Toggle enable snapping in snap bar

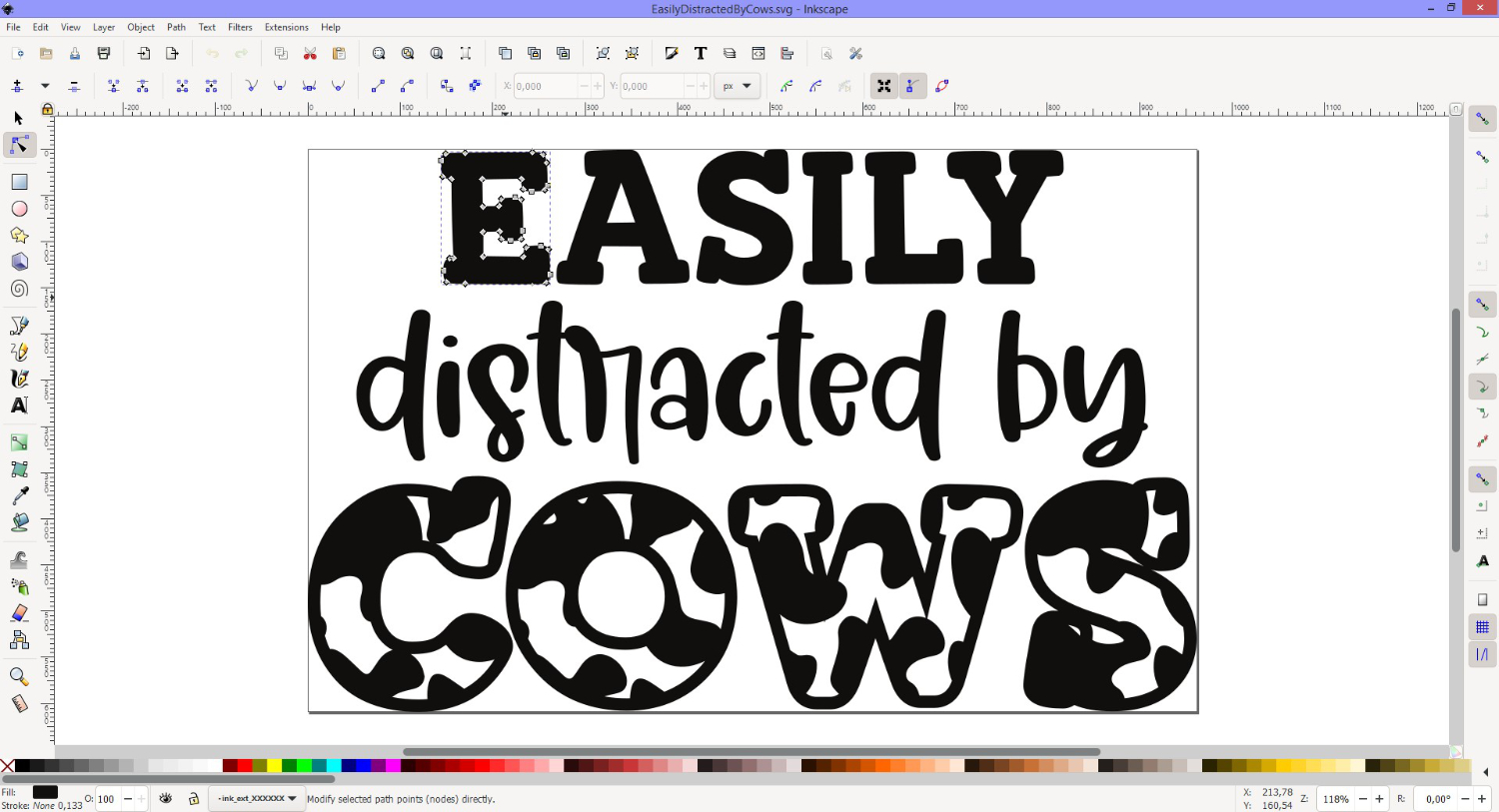(x=1482, y=119)
